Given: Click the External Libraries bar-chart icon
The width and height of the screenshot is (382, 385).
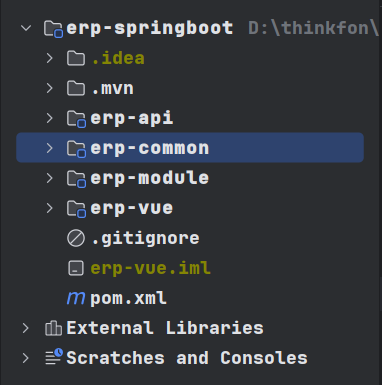Looking at the screenshot, I should pos(53,328).
